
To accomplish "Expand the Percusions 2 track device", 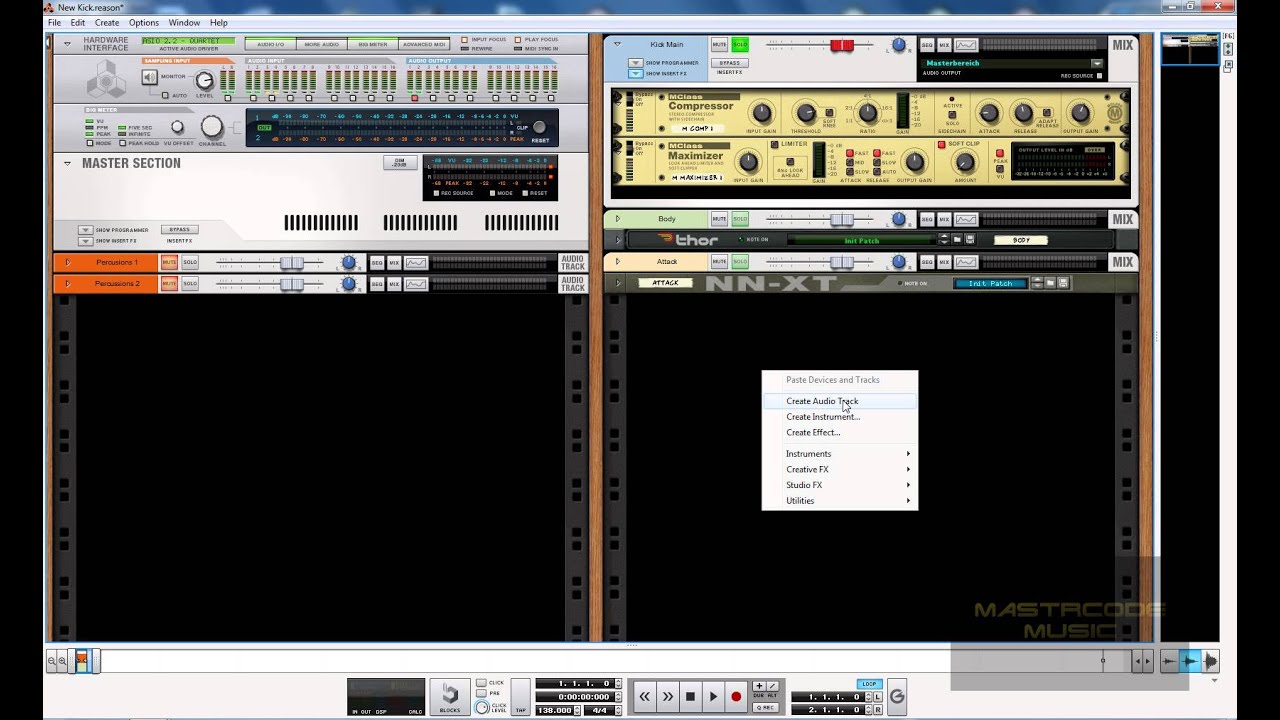I will click(67, 284).
